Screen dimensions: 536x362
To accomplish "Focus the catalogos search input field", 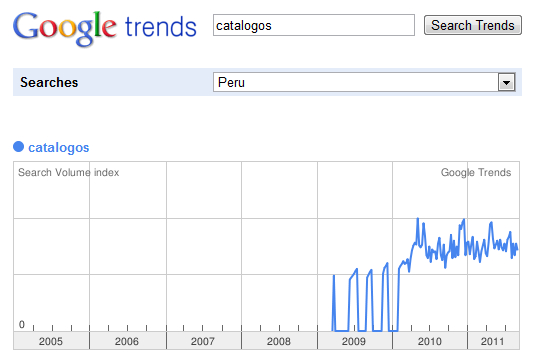I will click(314, 25).
